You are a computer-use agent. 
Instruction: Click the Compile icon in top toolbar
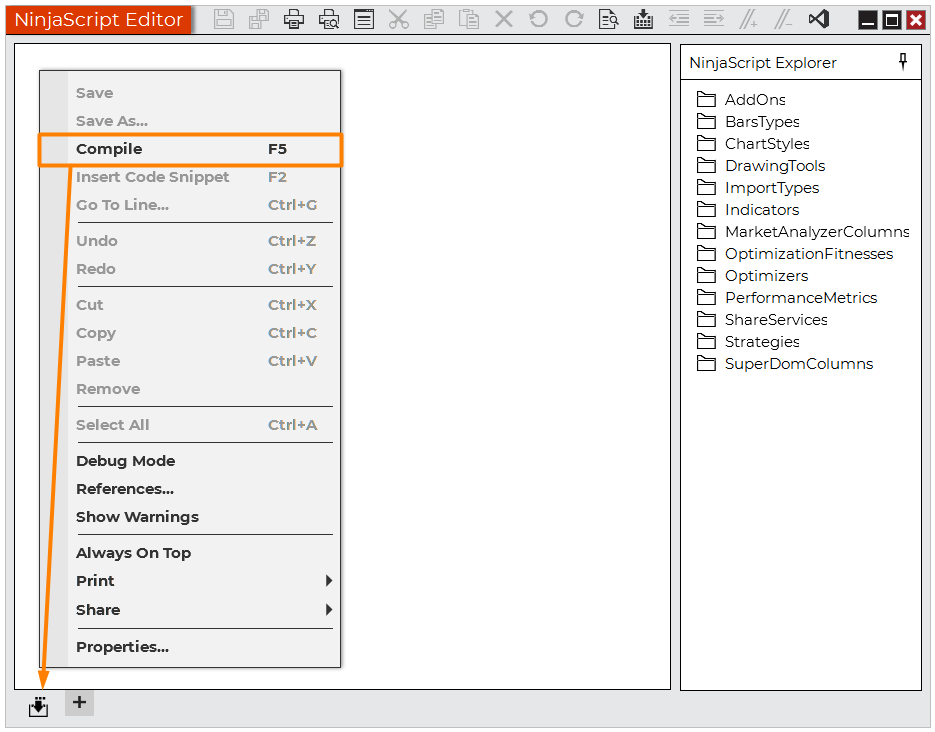[644, 19]
